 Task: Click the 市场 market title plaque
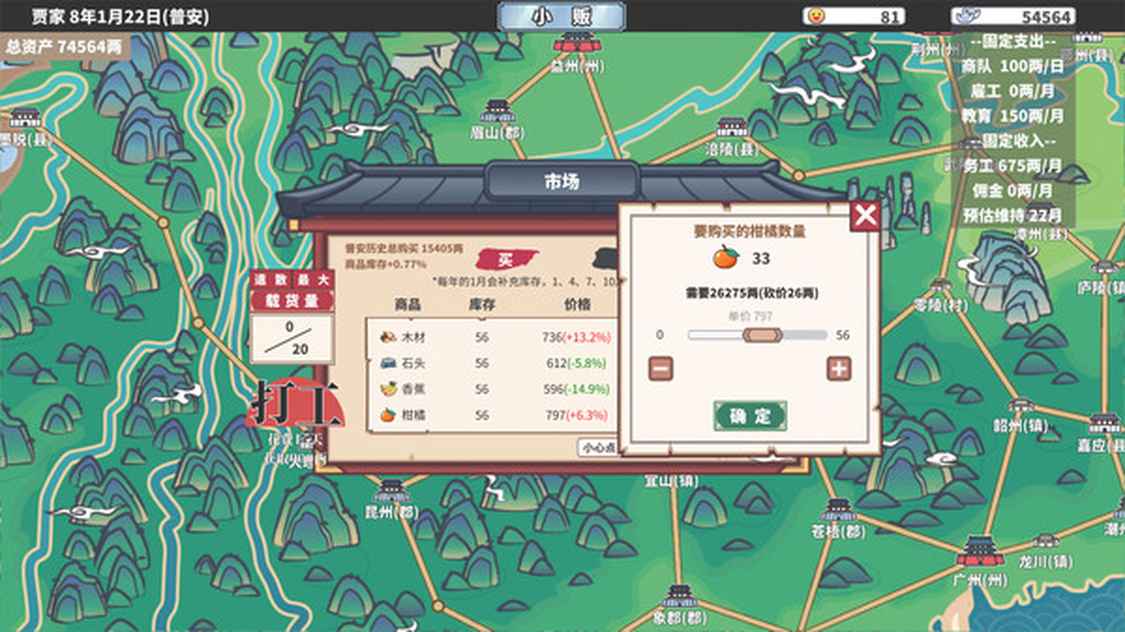pos(562,181)
